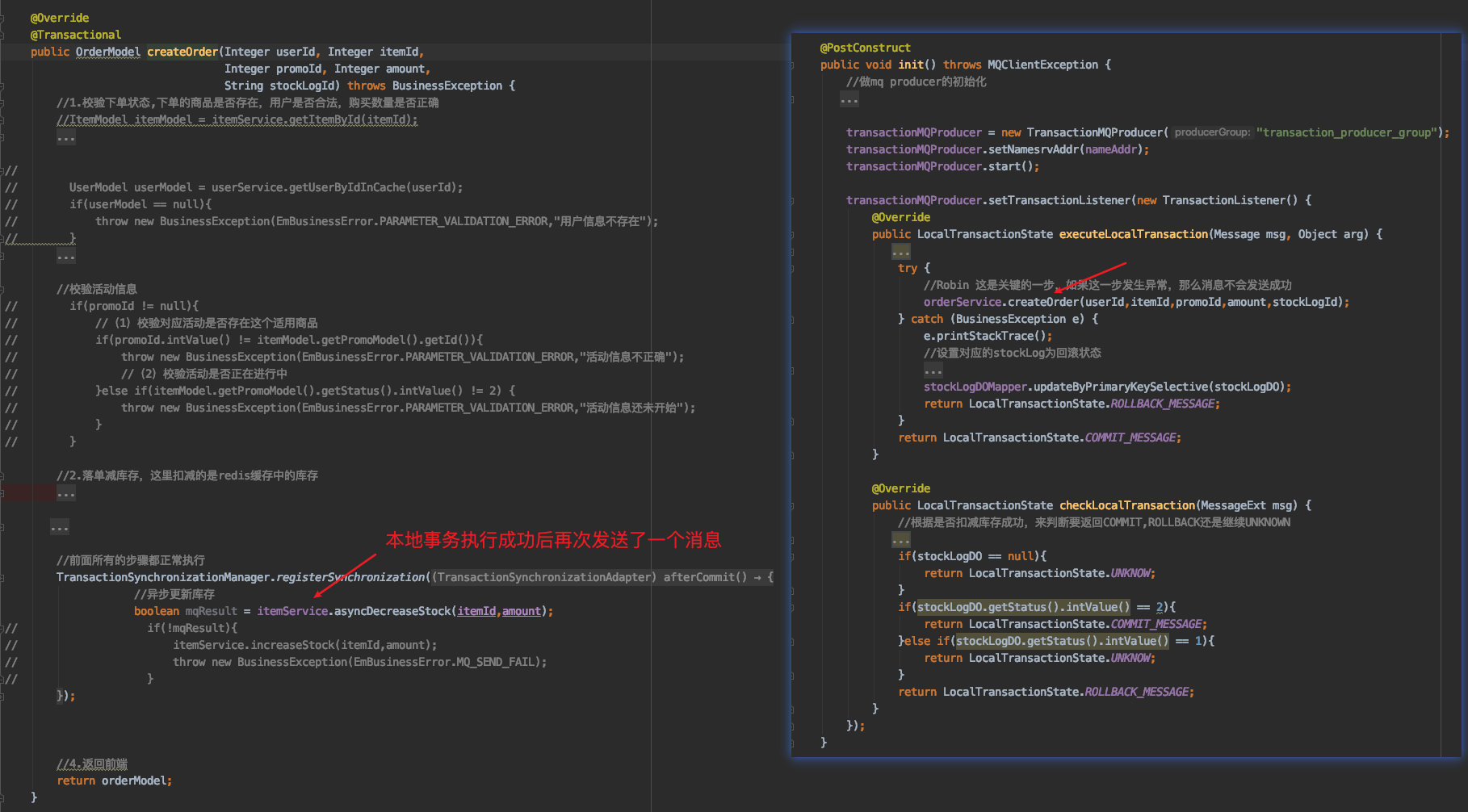Expand folded block after commented userModel check
The width and height of the screenshot is (1468, 812).
pos(66,257)
